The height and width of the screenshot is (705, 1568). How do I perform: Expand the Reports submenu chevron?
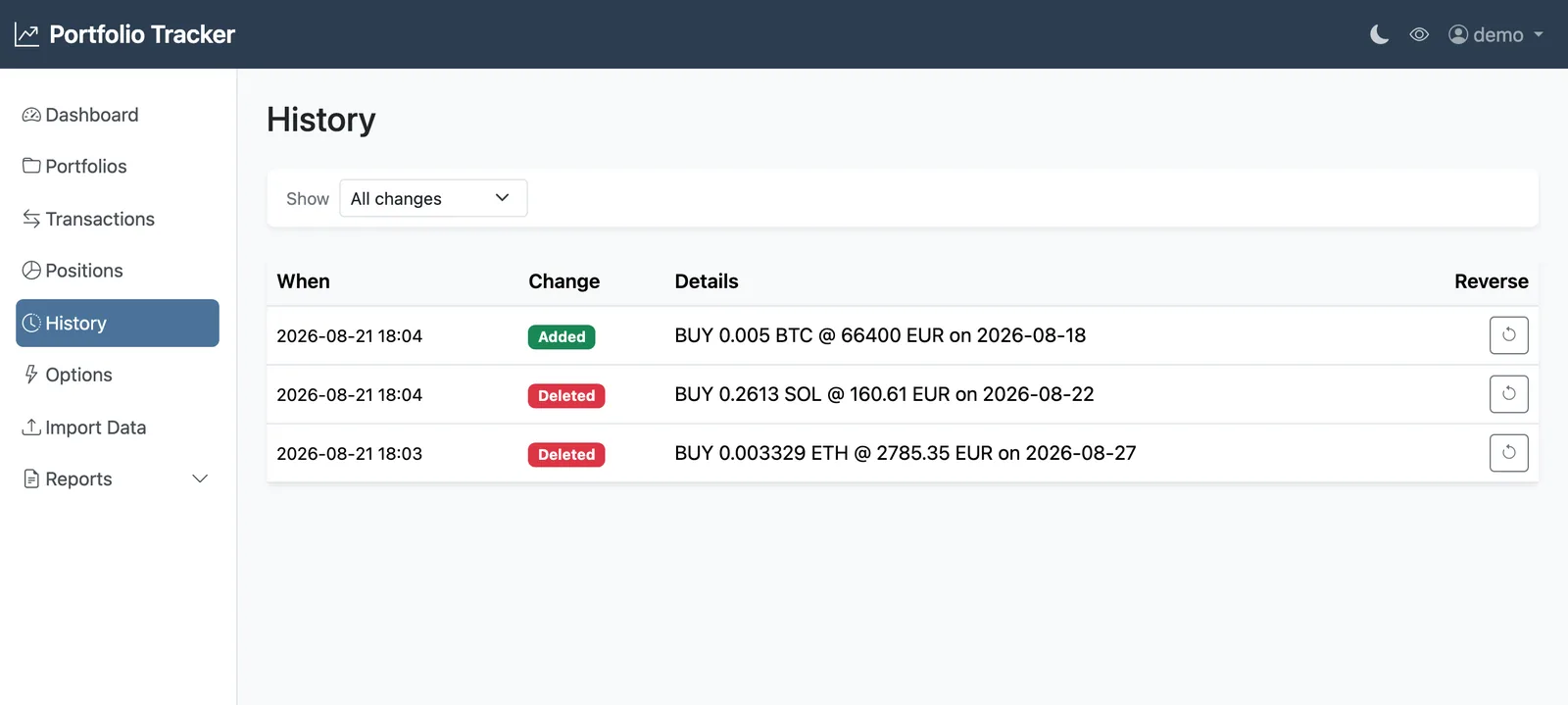(200, 478)
